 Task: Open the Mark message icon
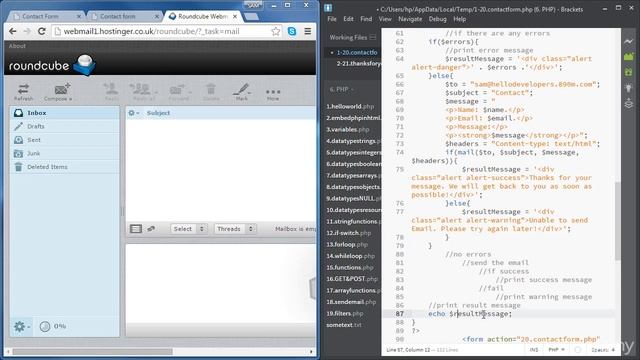242,91
